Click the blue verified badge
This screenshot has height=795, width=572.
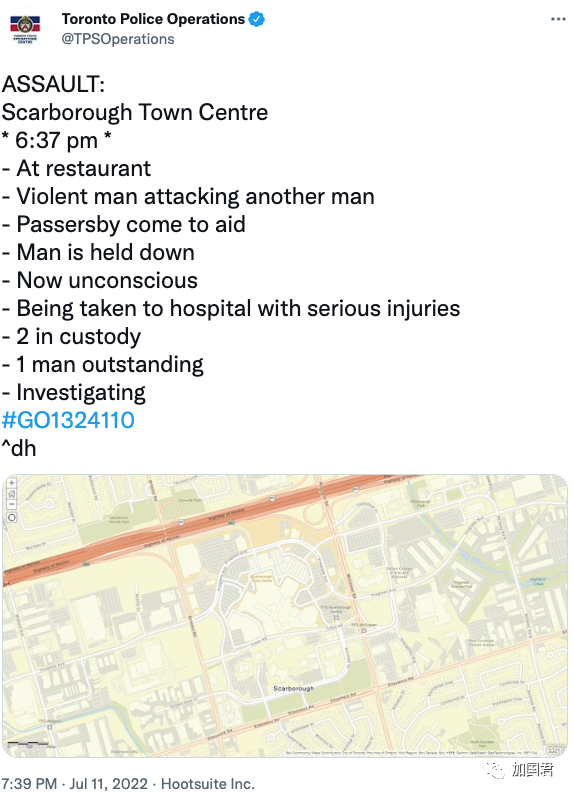[256, 19]
